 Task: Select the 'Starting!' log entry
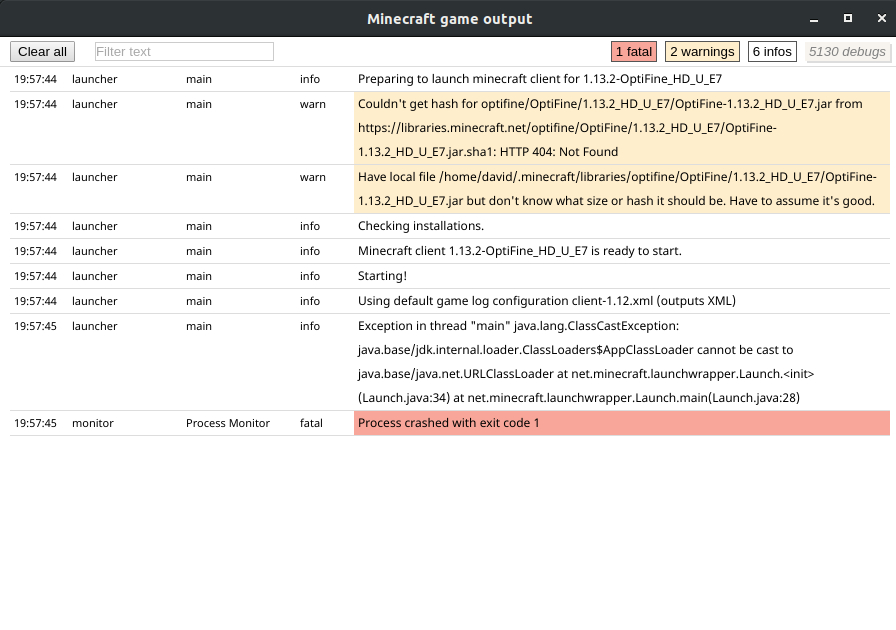pyautogui.click(x=382, y=276)
